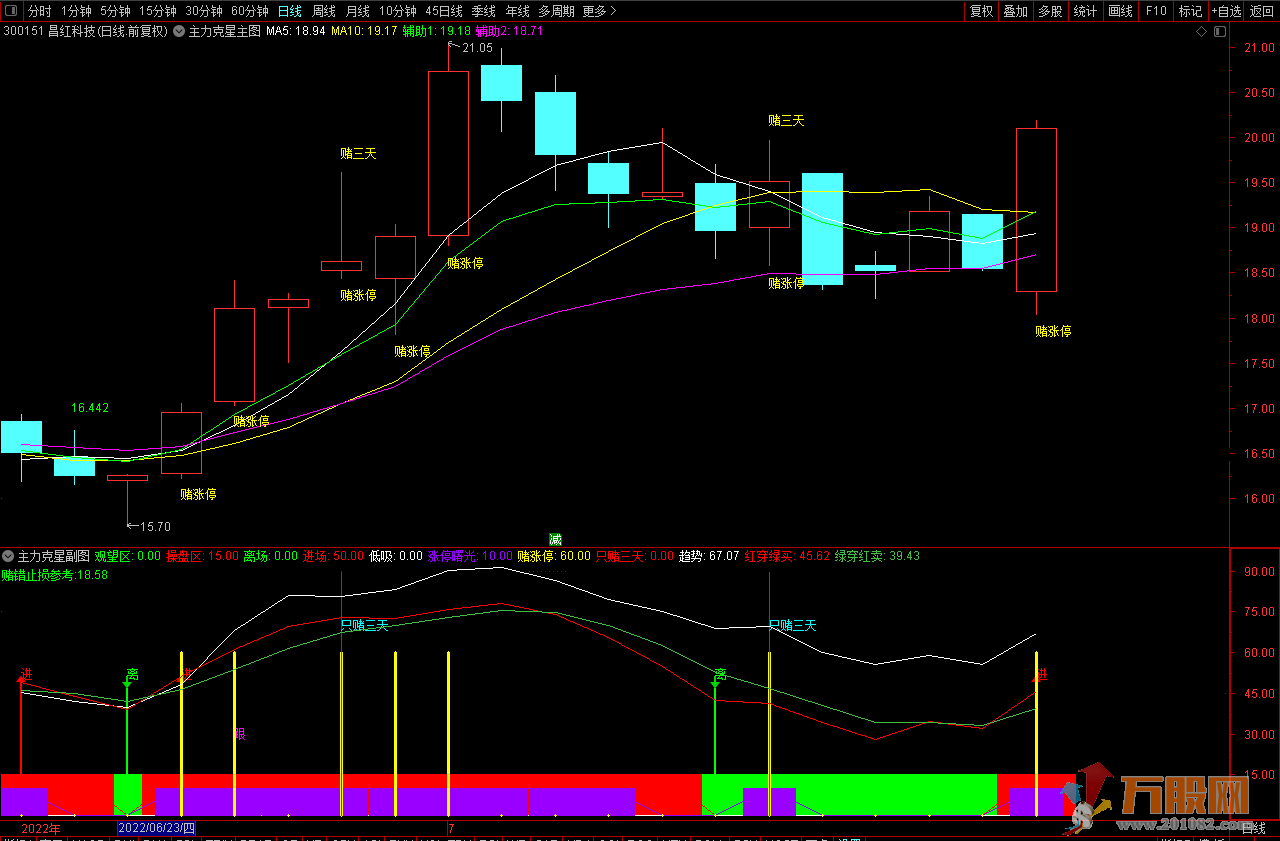Open the 多周期 multi-period view
Image resolution: width=1280 pixels, height=841 pixels.
(x=556, y=11)
